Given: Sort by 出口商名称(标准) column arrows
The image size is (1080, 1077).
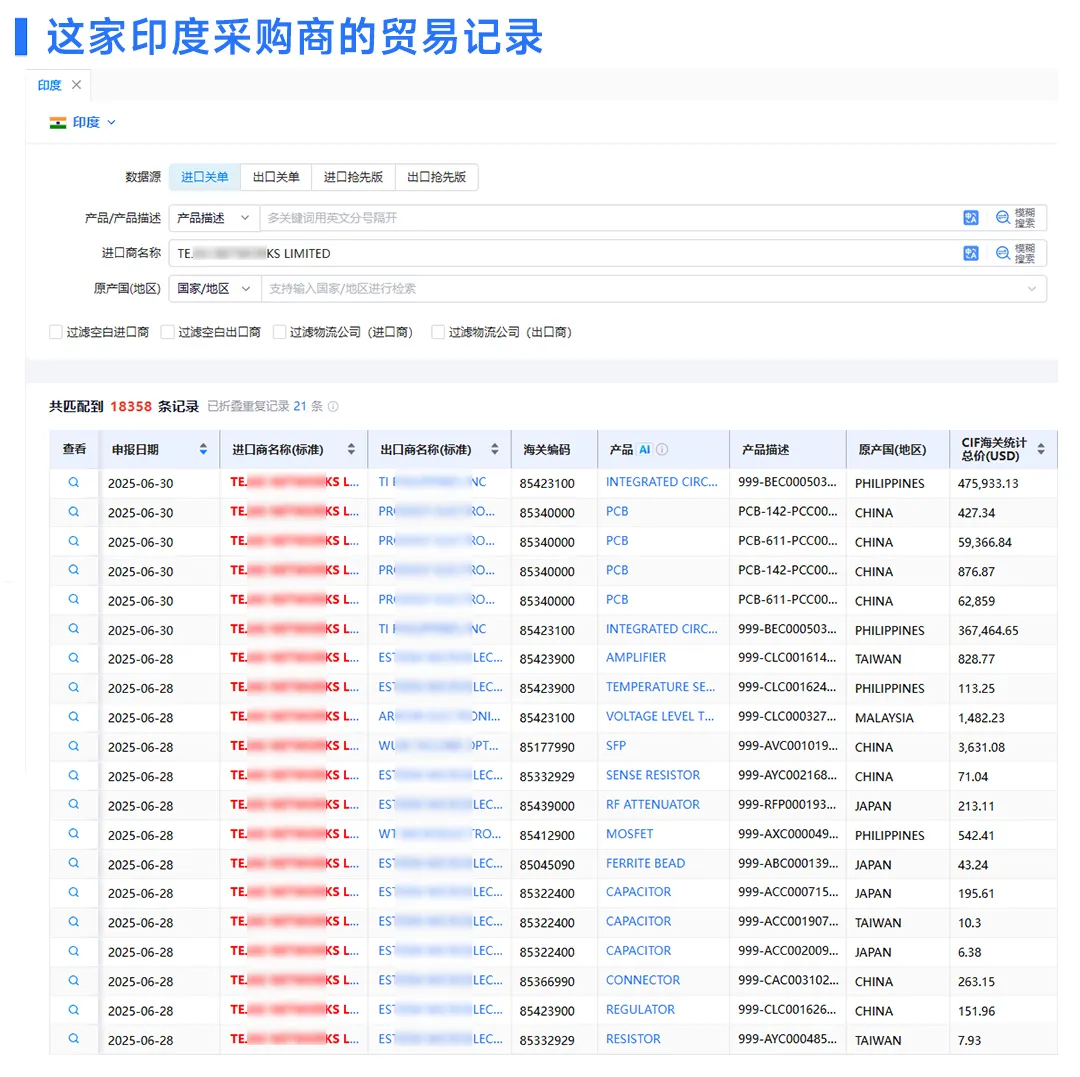Looking at the screenshot, I should pos(495,449).
